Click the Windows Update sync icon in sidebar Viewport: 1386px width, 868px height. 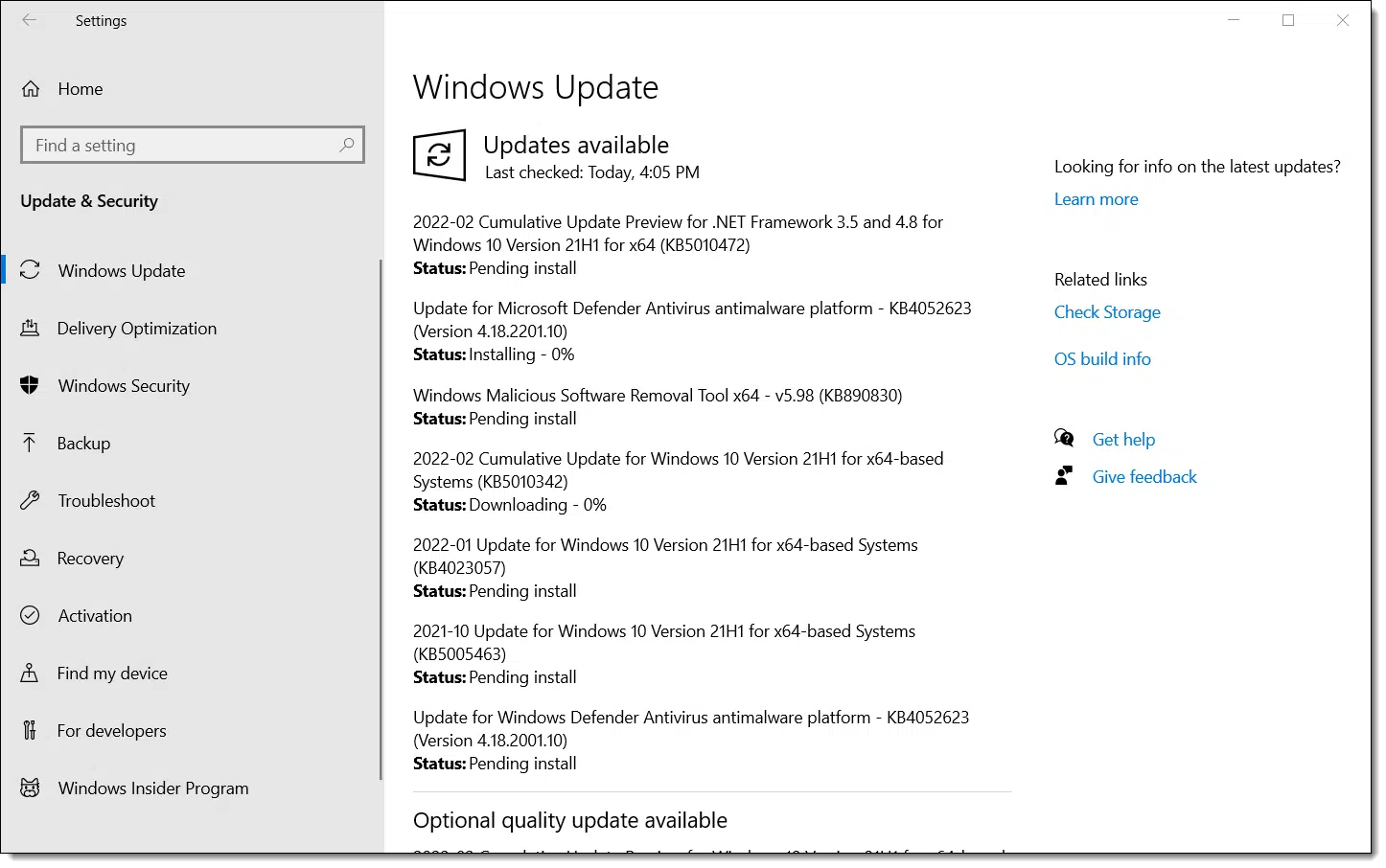point(30,270)
